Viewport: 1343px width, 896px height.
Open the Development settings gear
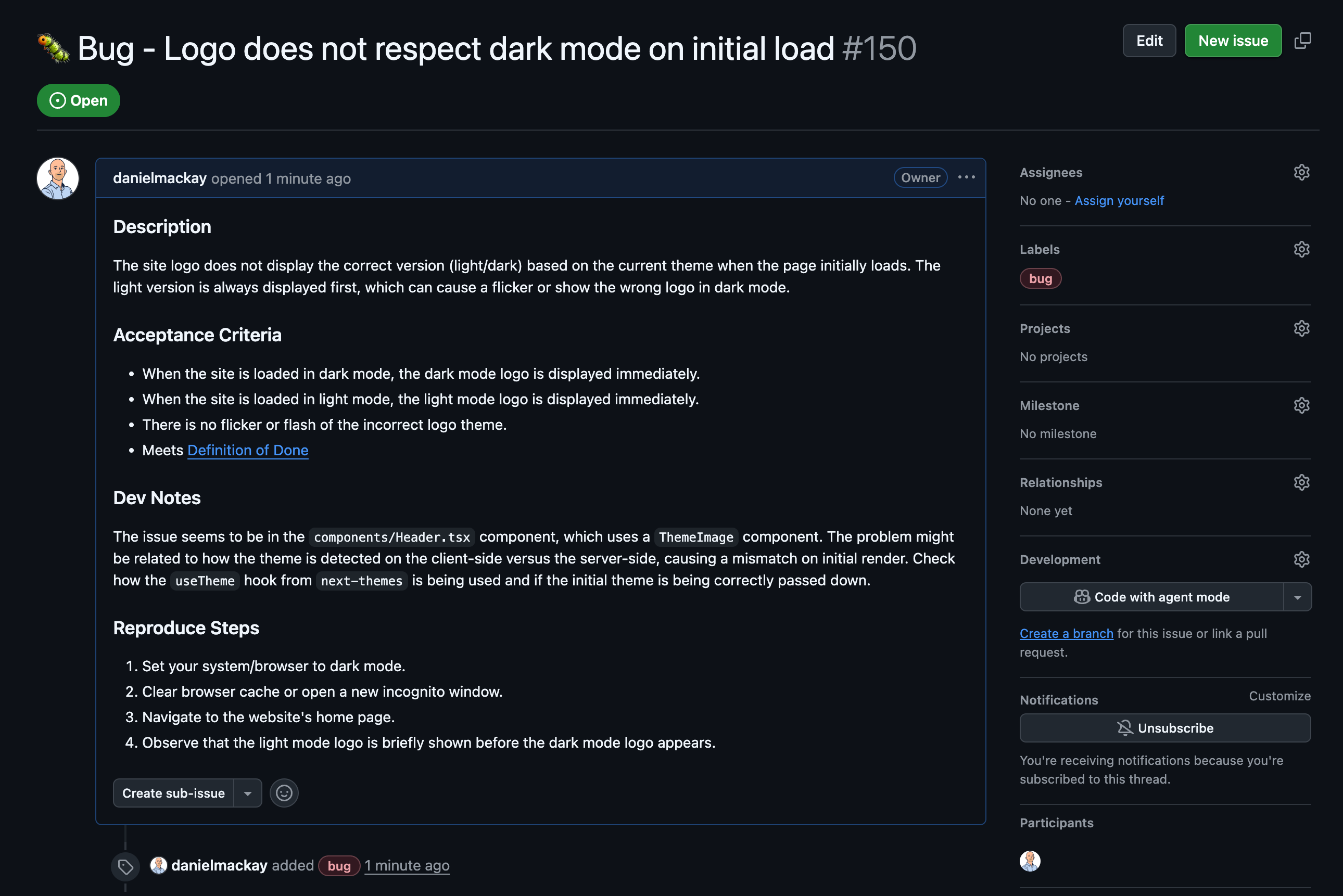point(1301,559)
